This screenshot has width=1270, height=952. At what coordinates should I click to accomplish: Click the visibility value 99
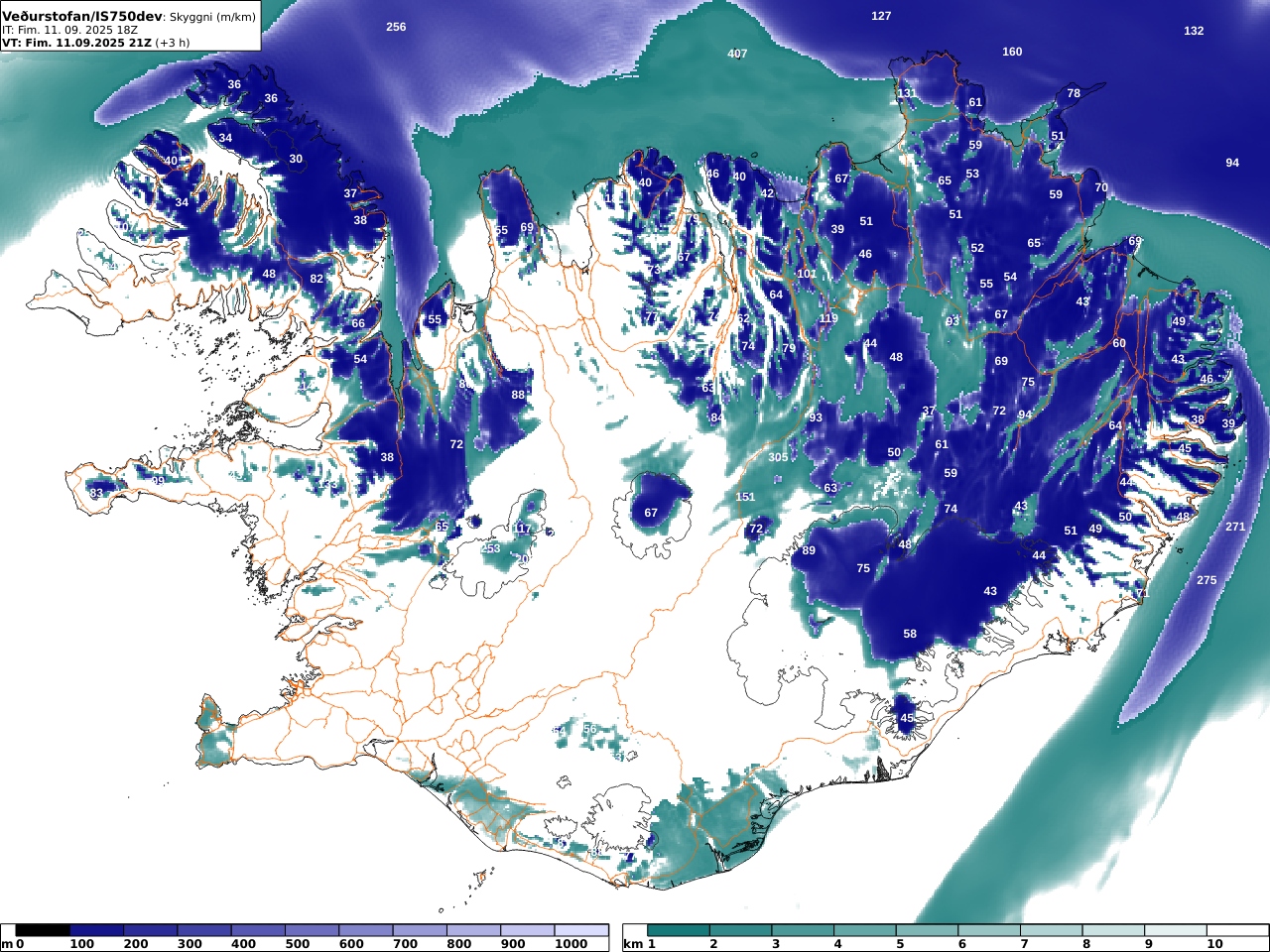(158, 481)
